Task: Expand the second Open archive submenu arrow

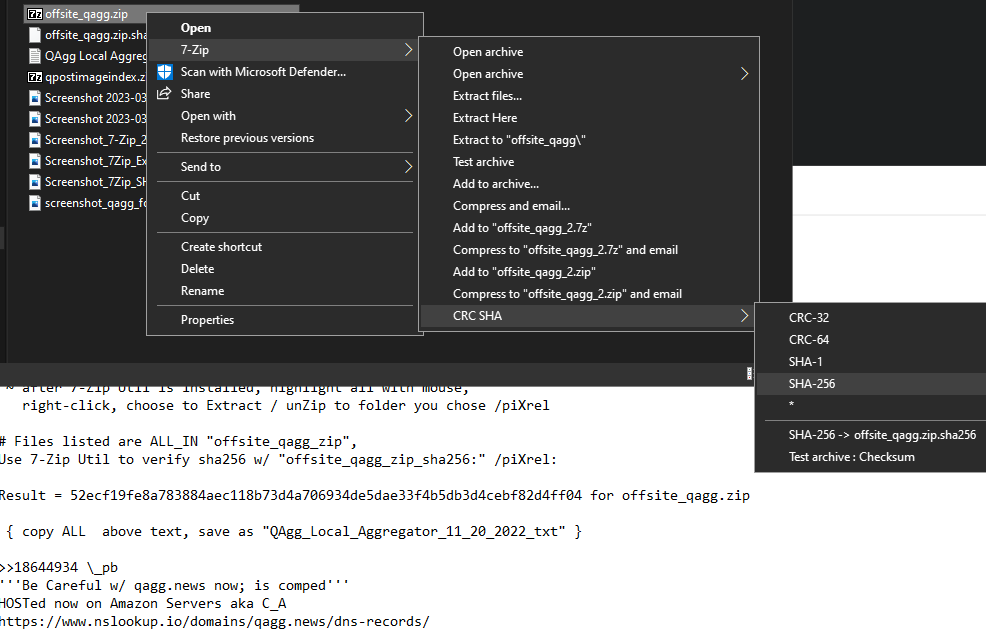Action: [x=745, y=74]
